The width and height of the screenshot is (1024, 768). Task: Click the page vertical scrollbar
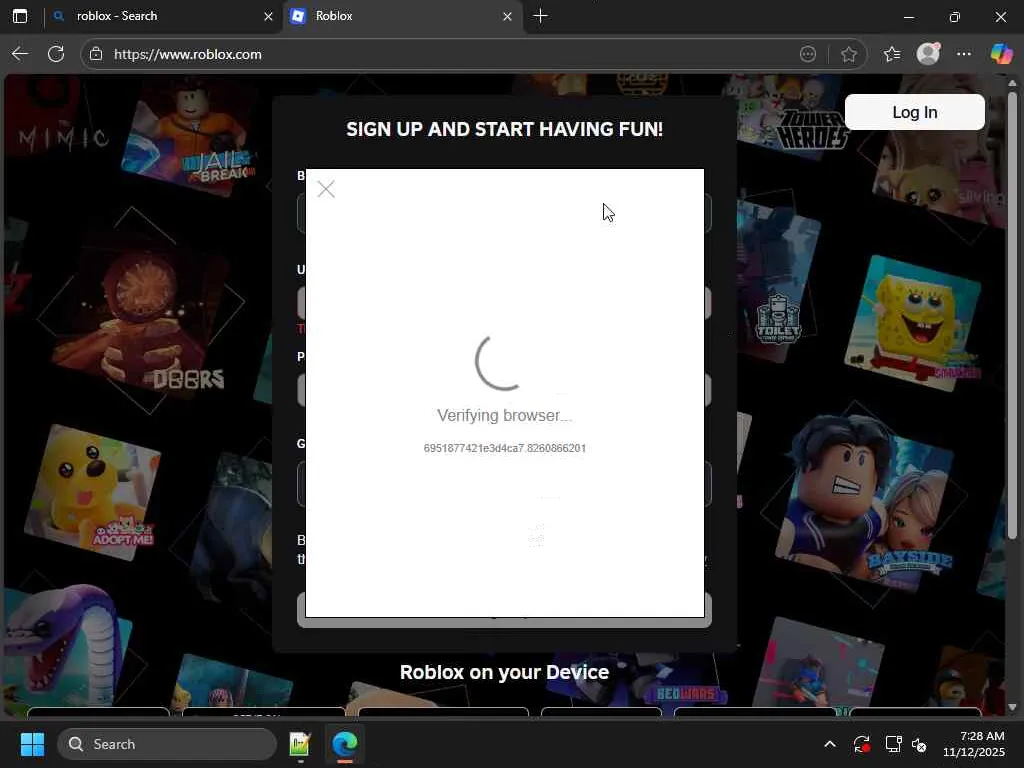click(1012, 315)
